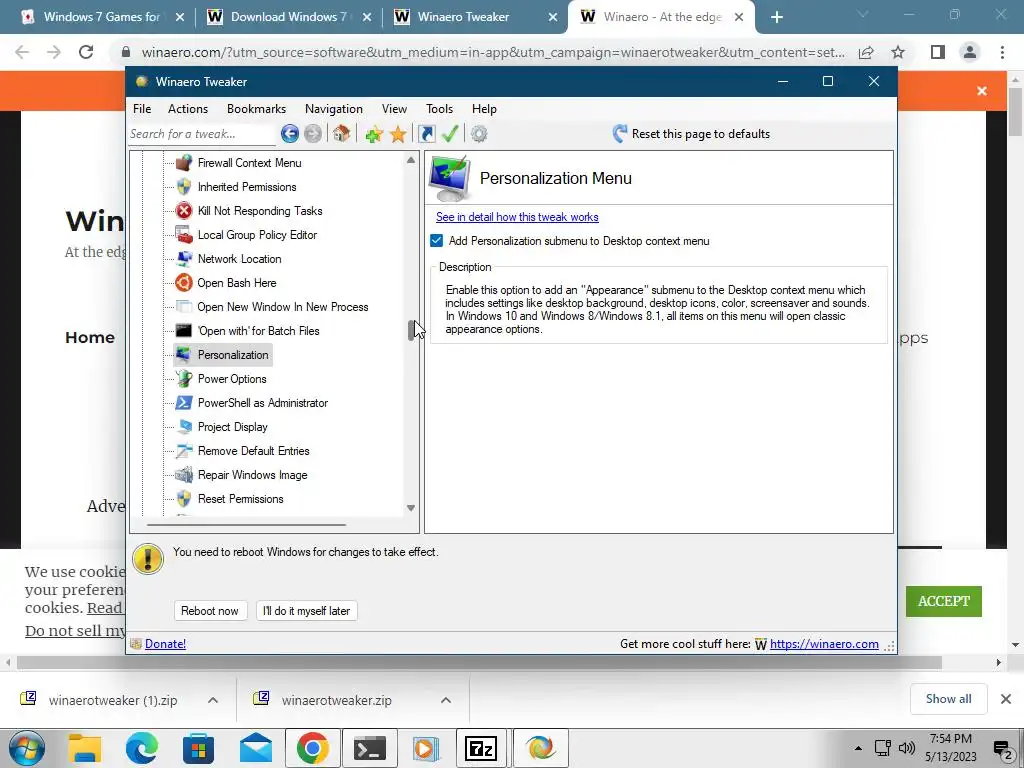Image resolution: width=1024 pixels, height=768 pixels.
Task: Click the shortcut export icon in the Tweaker toolbar
Action: tap(426, 134)
